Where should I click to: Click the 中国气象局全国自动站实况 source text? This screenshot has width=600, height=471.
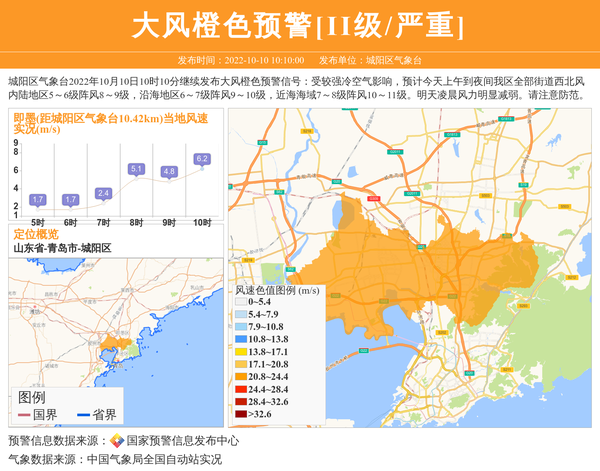tap(154, 460)
